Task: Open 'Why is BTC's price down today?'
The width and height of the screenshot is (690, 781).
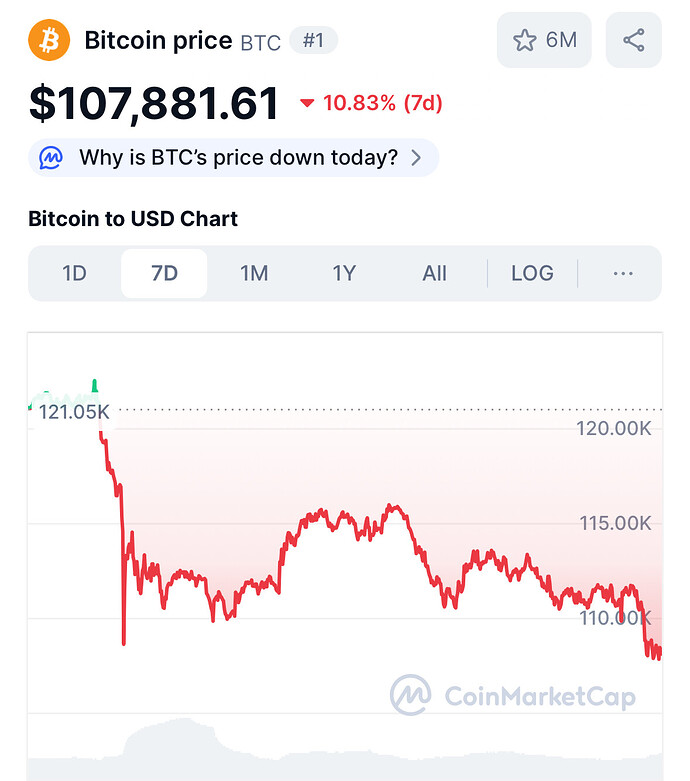Action: pos(238,157)
